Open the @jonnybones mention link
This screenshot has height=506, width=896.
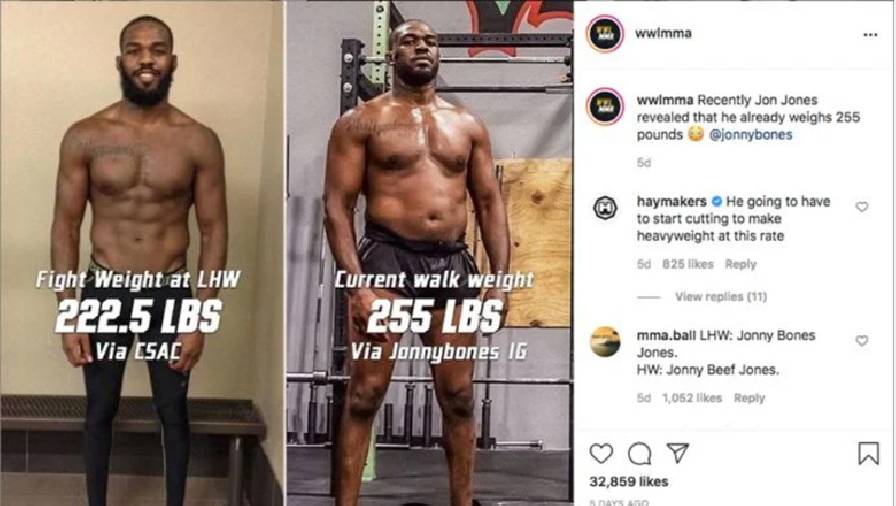pyautogui.click(x=750, y=135)
